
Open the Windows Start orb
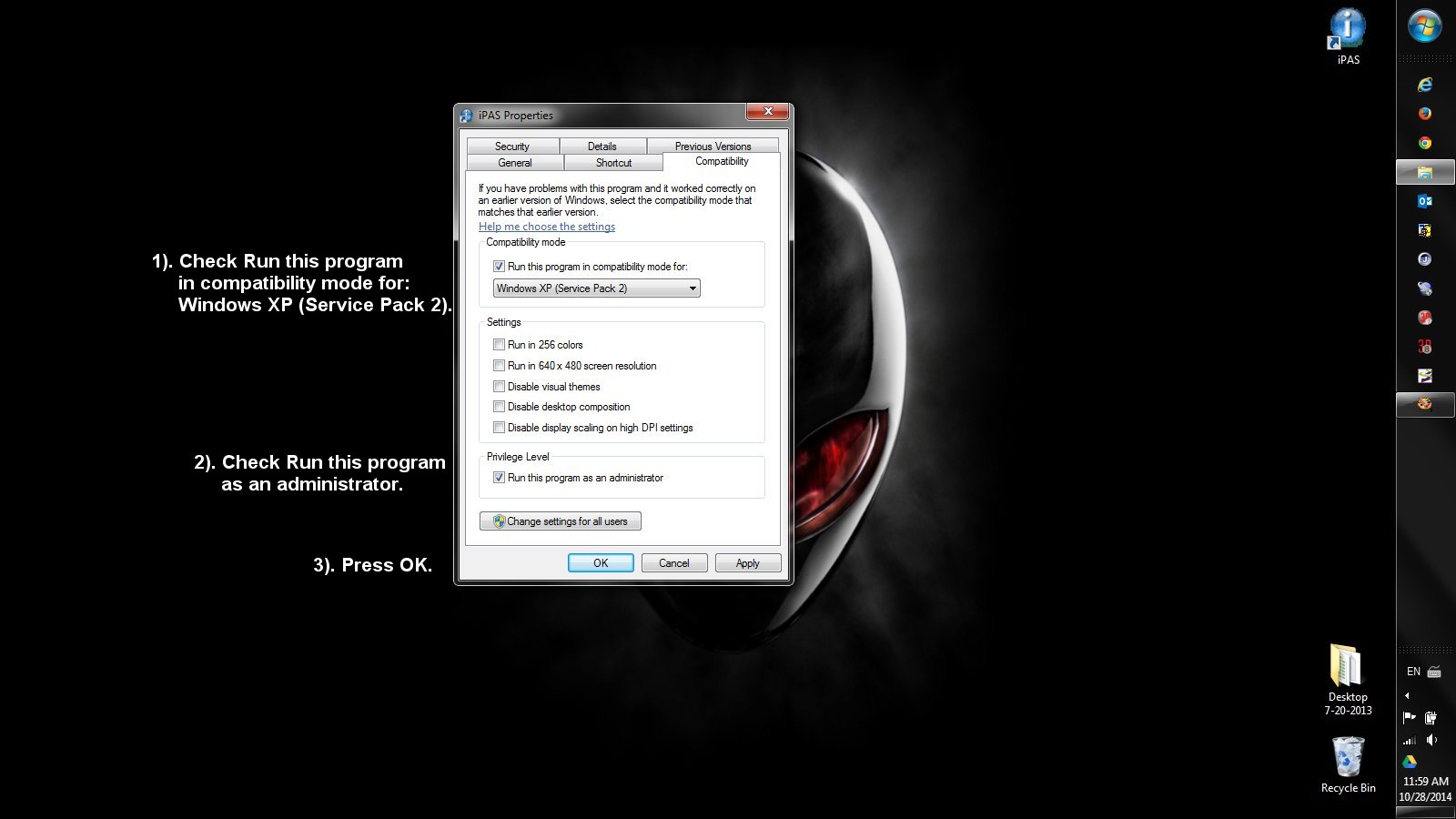tap(1425, 25)
